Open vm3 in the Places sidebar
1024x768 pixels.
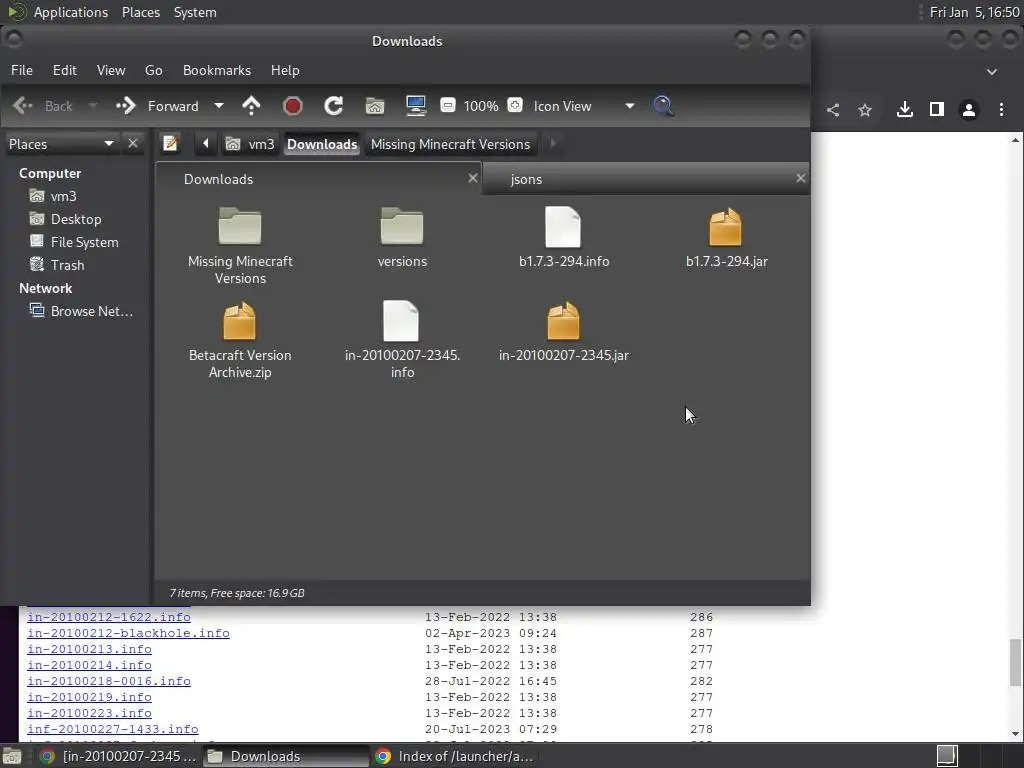63,196
